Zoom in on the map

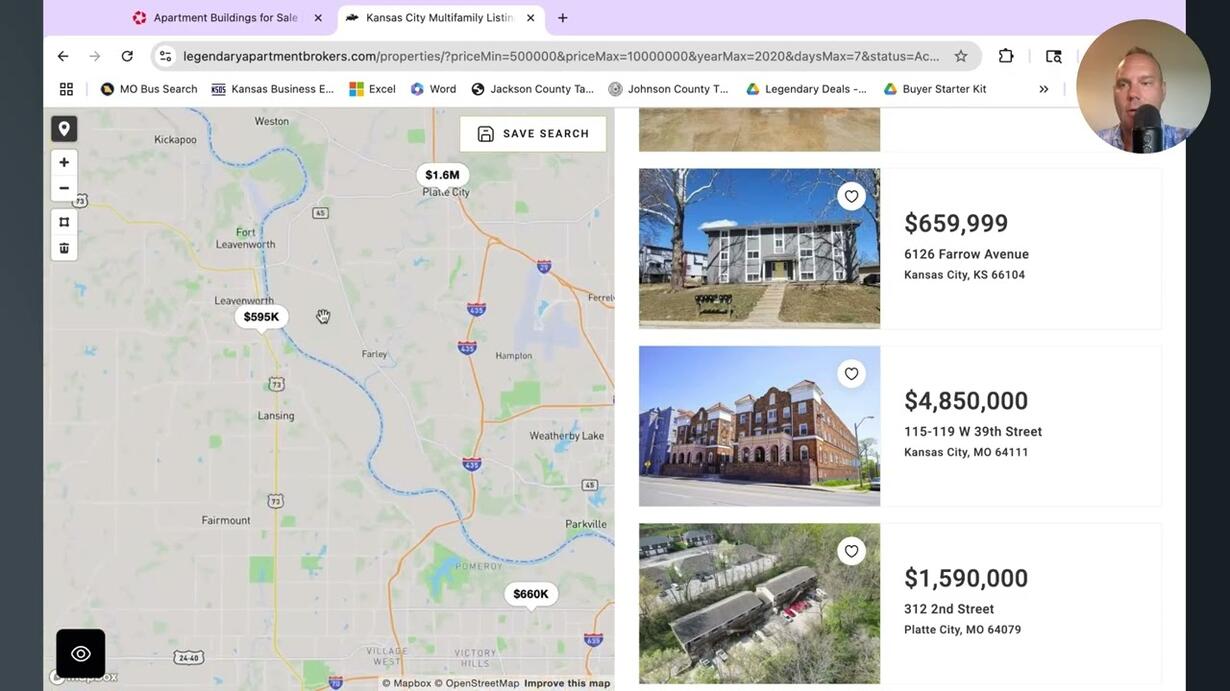coord(64,162)
